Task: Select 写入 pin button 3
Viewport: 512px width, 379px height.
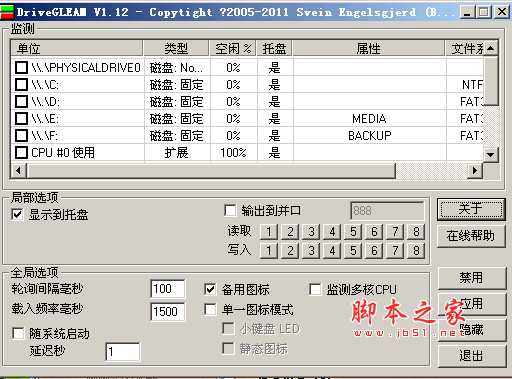Action: pos(311,250)
